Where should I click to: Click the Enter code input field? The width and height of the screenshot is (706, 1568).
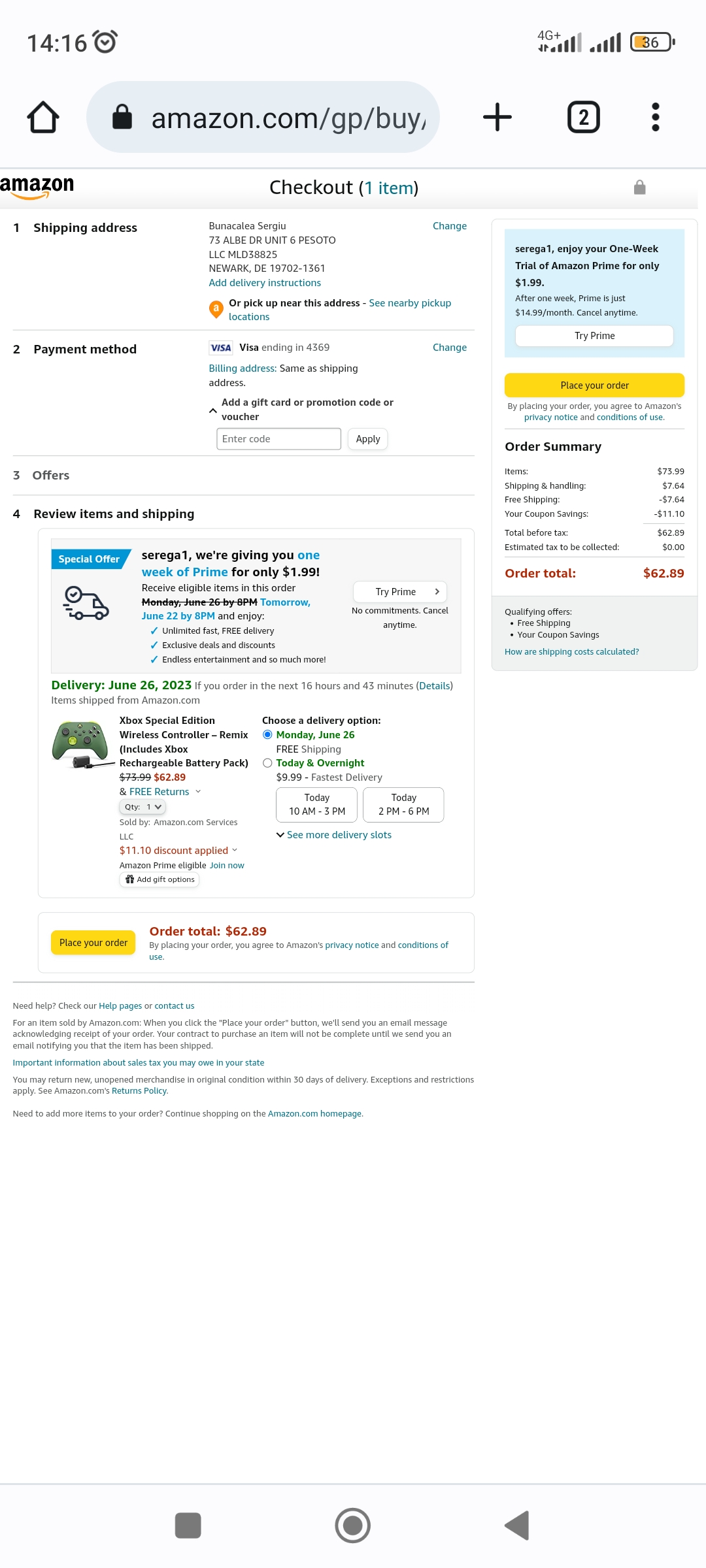278,439
